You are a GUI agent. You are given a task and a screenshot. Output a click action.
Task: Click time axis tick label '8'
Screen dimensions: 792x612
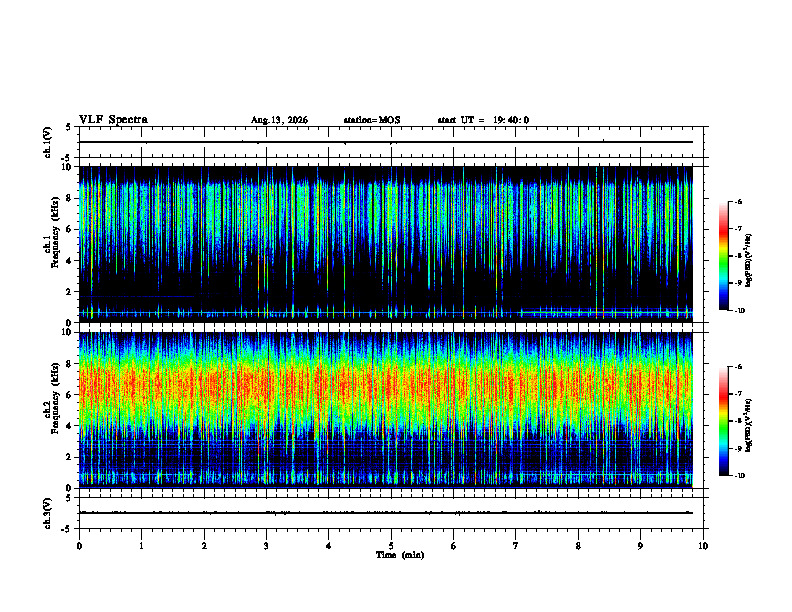[x=578, y=546]
